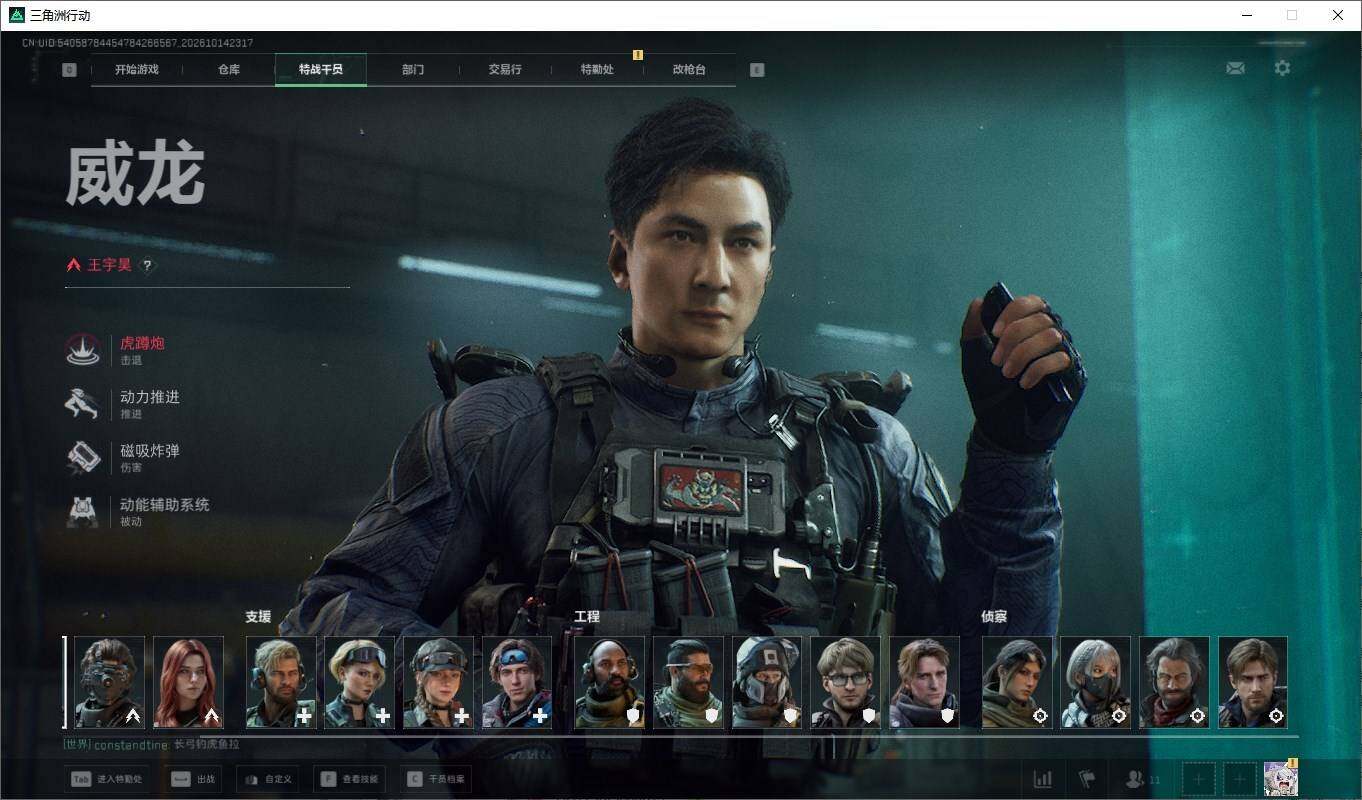Image resolution: width=1362 pixels, height=800 pixels.
Task: Click the operator name 王宇昊
Action: click(x=109, y=265)
